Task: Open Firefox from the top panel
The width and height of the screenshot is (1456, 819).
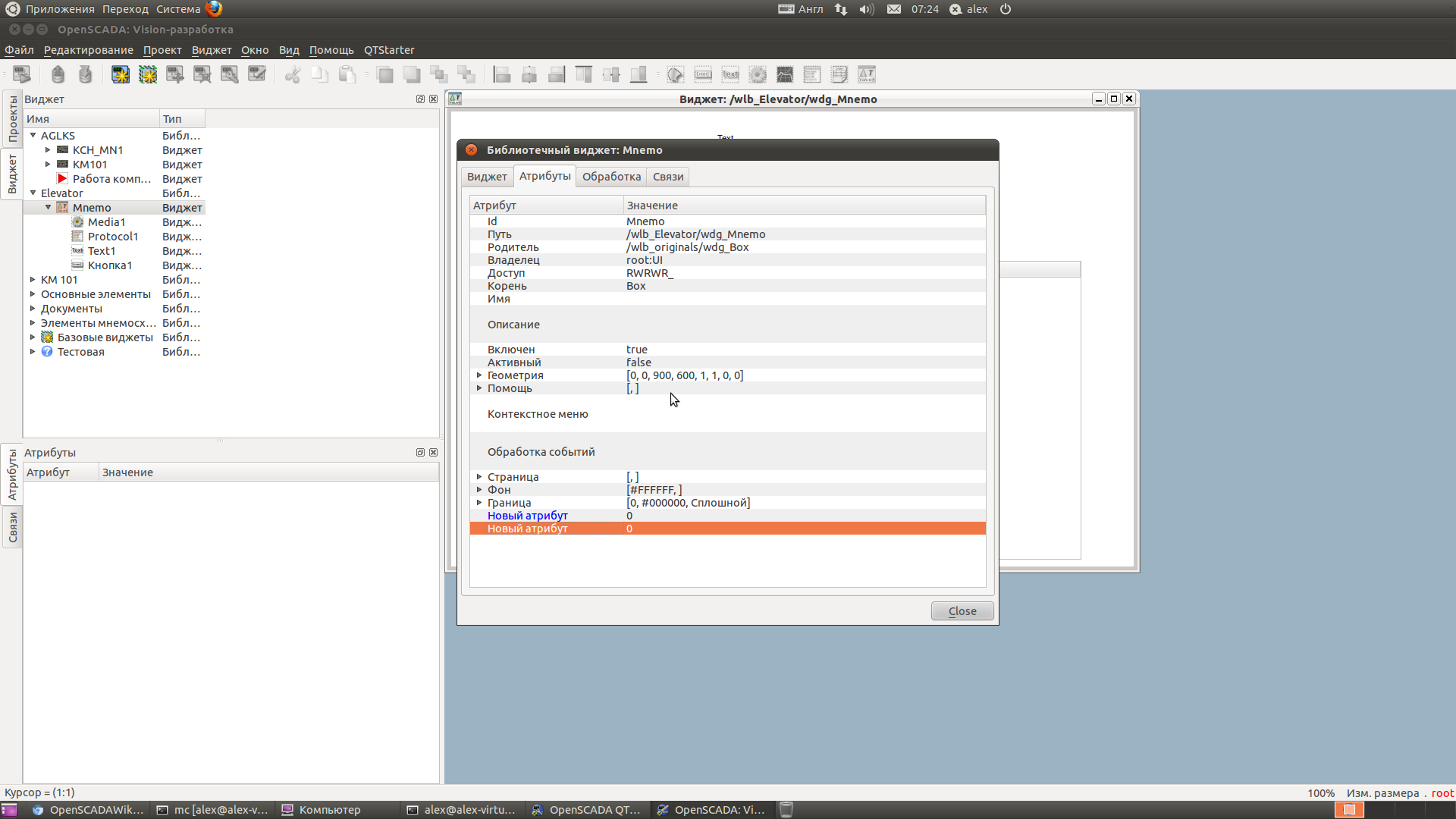Action: coord(215,9)
